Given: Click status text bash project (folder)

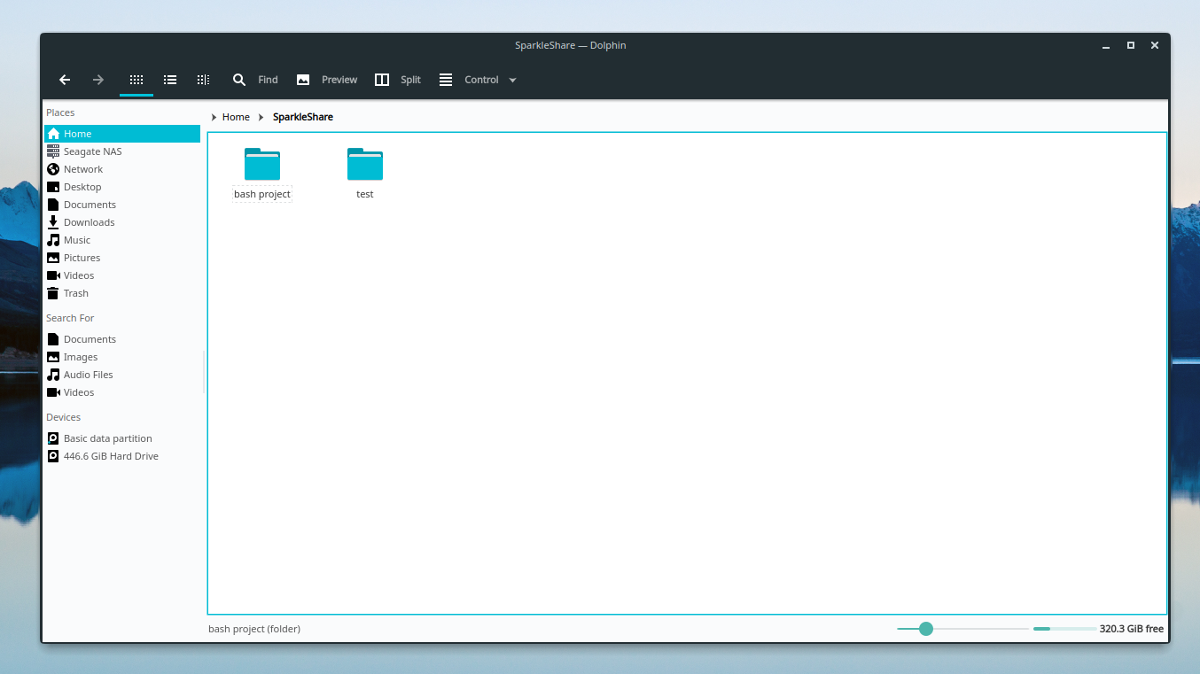Looking at the screenshot, I should [254, 629].
